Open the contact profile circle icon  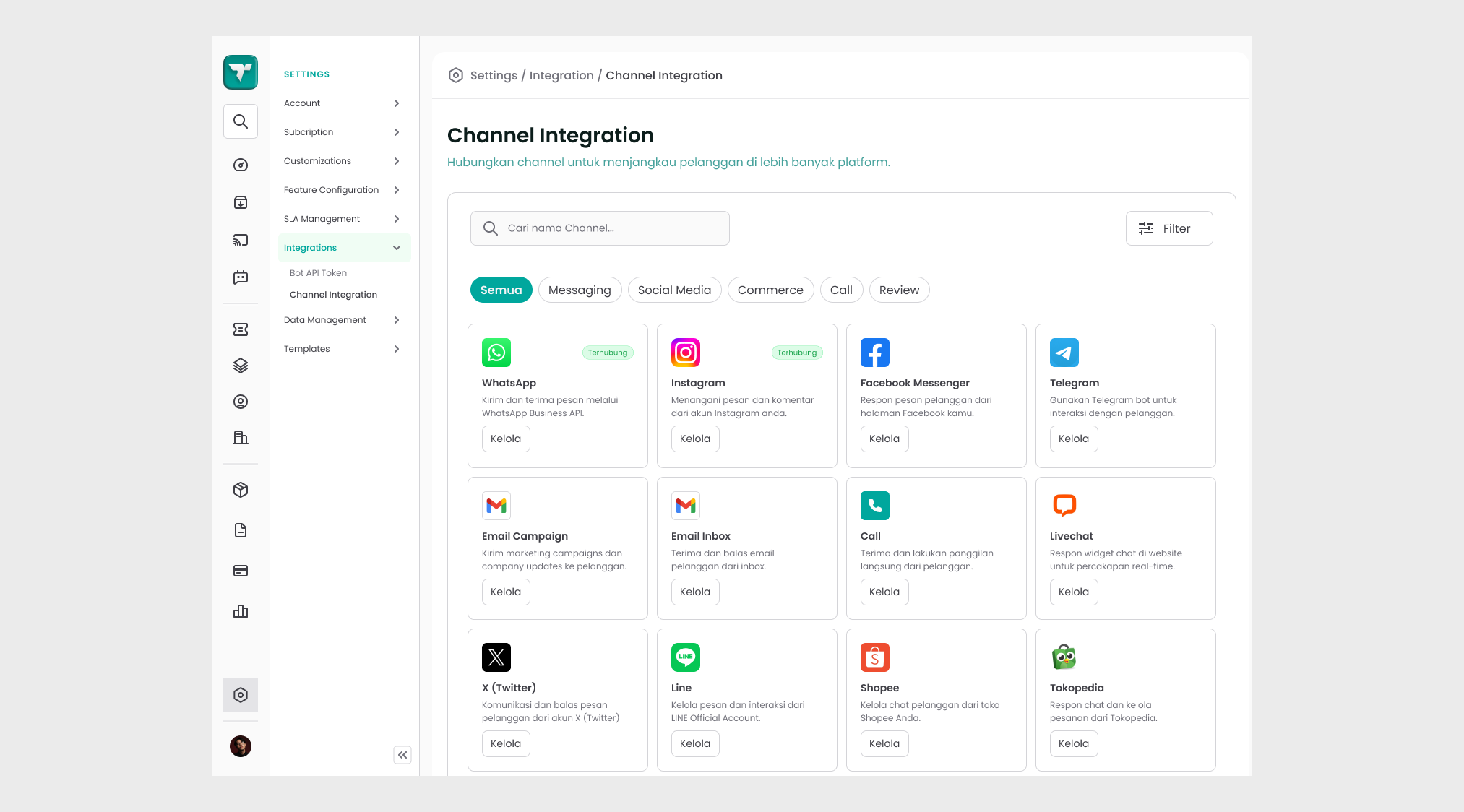(241, 402)
